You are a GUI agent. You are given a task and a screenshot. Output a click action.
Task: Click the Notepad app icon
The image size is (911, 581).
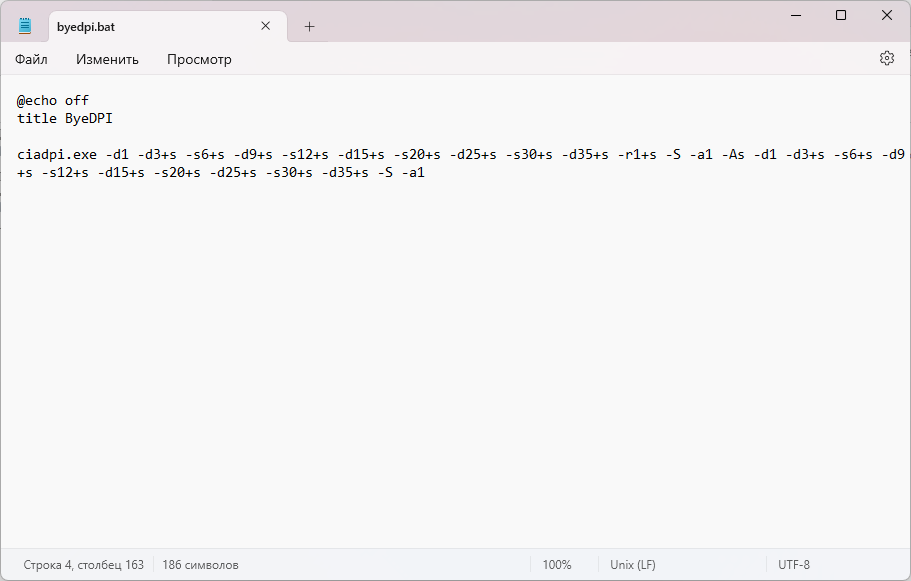tap(25, 26)
